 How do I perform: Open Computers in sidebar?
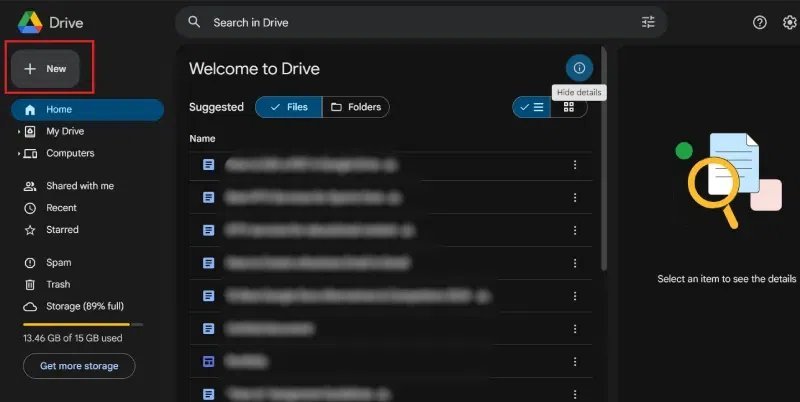(x=70, y=153)
